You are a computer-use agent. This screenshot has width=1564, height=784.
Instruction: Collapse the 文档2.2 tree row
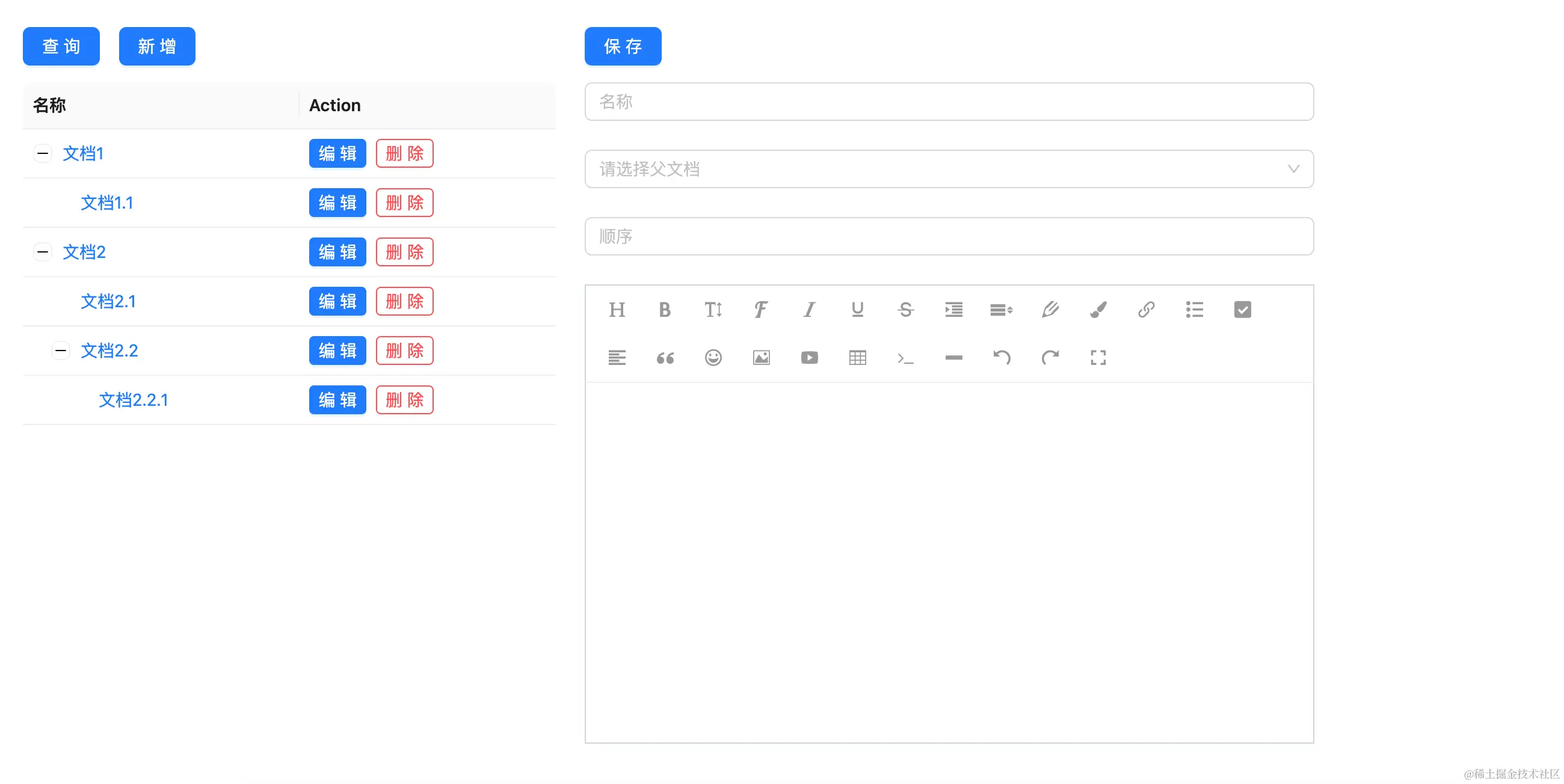61,350
